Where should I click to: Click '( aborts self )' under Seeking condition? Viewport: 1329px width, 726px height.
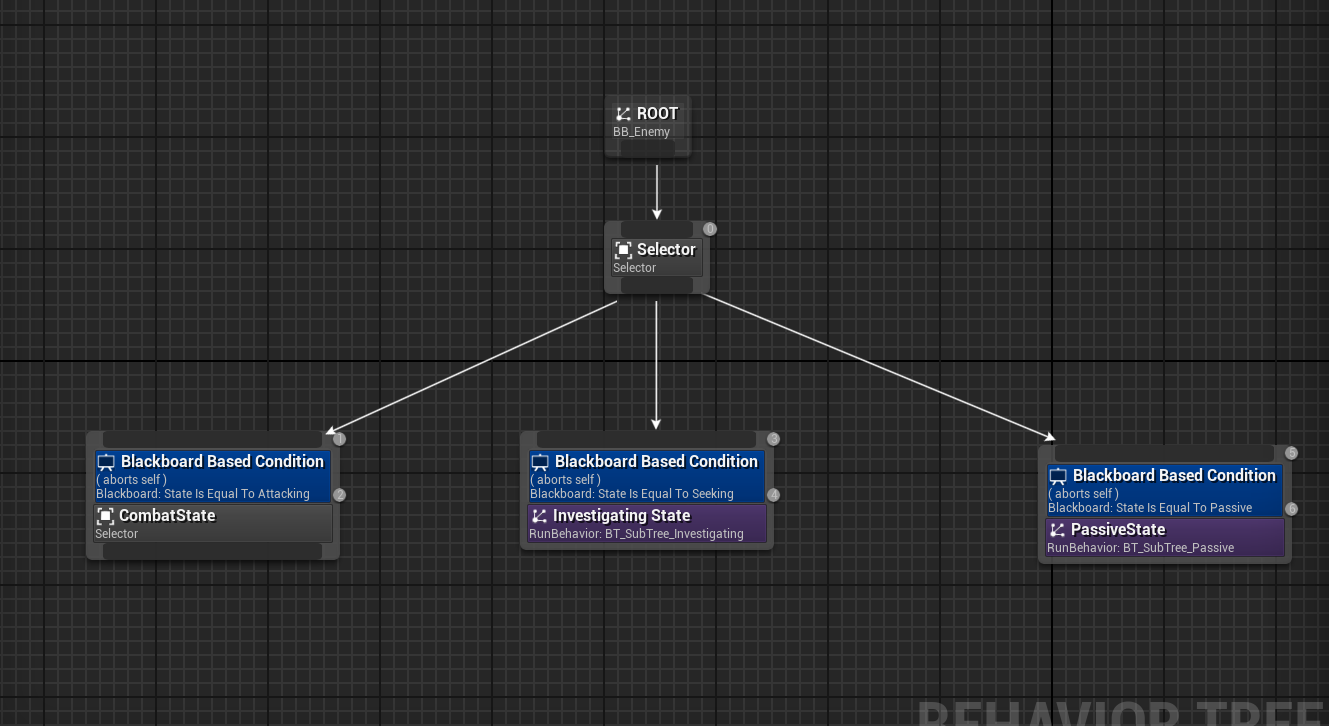(x=565, y=480)
